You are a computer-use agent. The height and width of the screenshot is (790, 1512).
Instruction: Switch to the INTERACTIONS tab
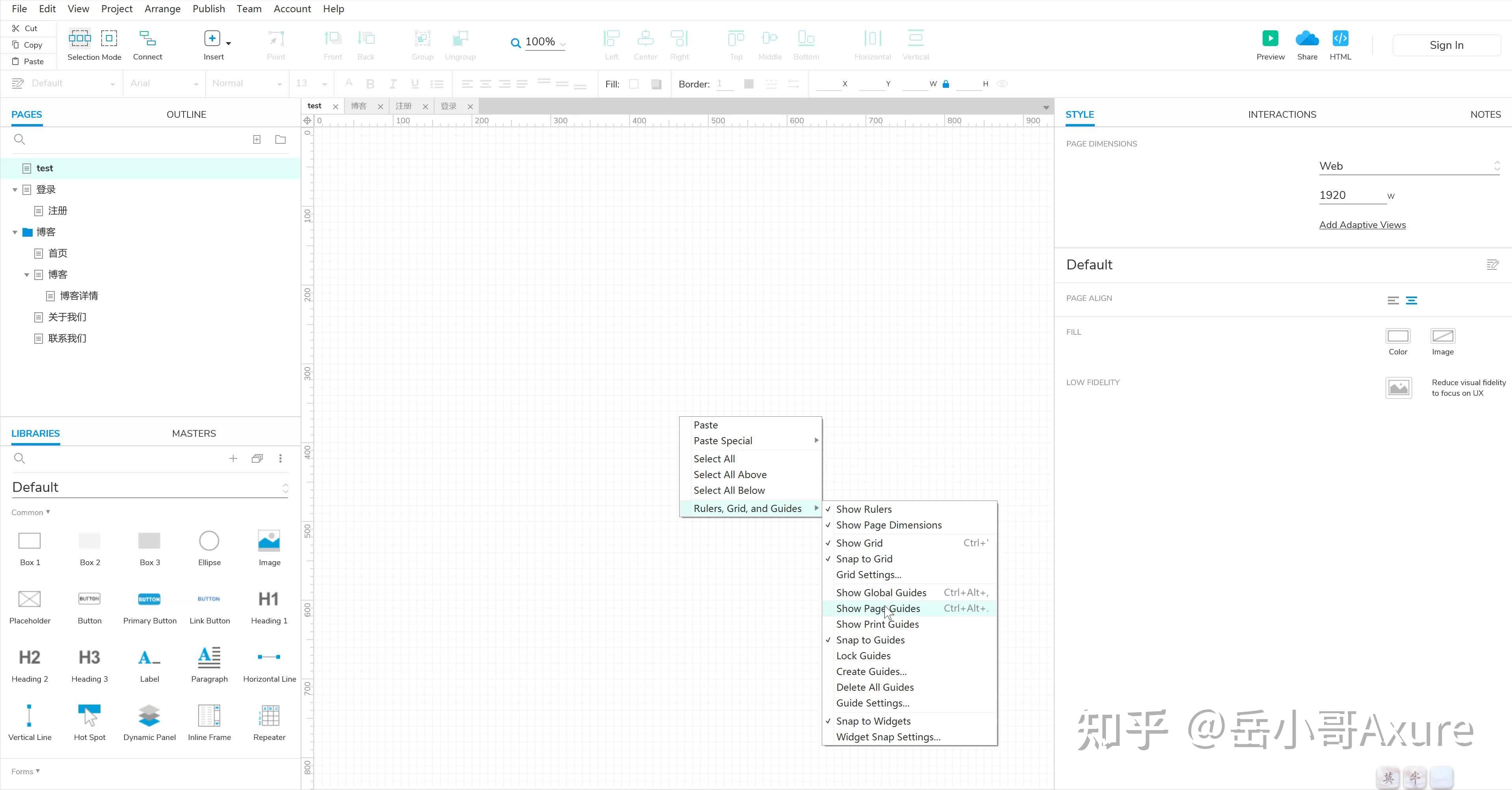pyautogui.click(x=1282, y=115)
